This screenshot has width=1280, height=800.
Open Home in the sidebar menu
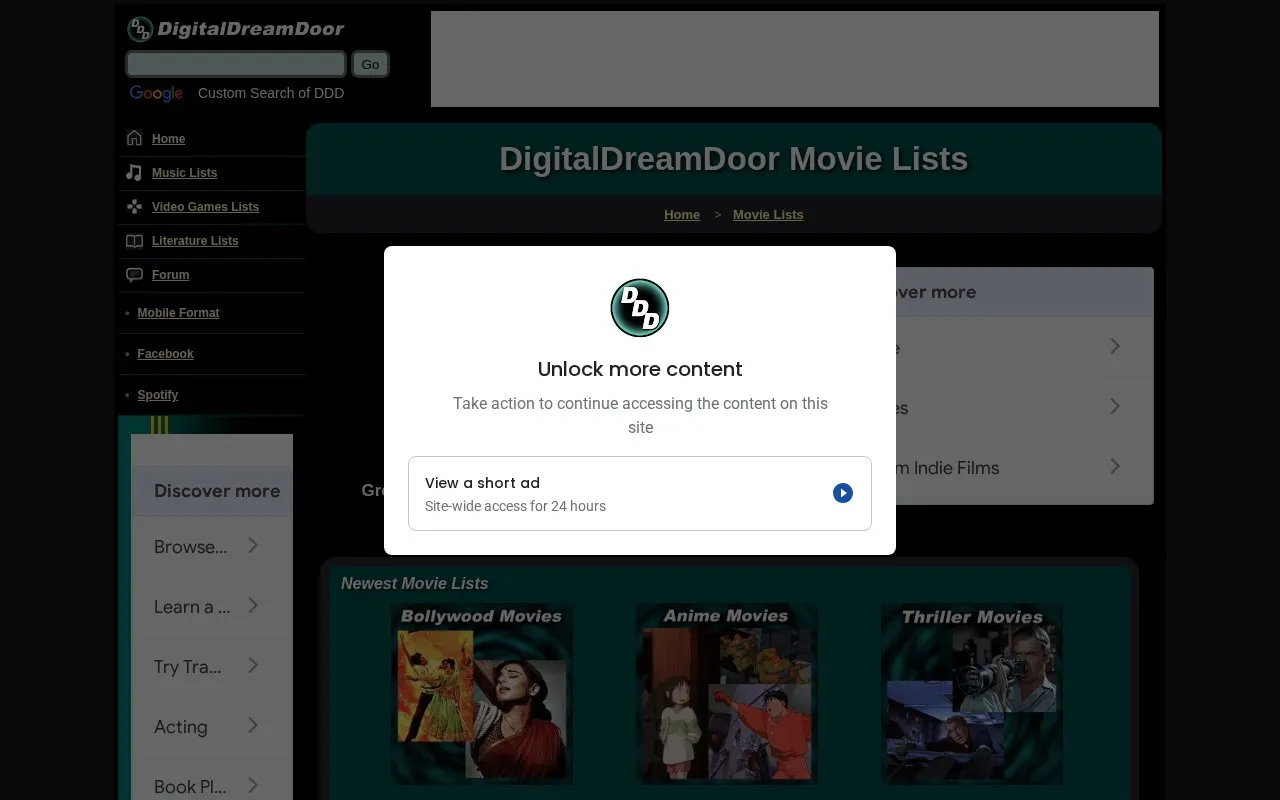click(x=168, y=139)
